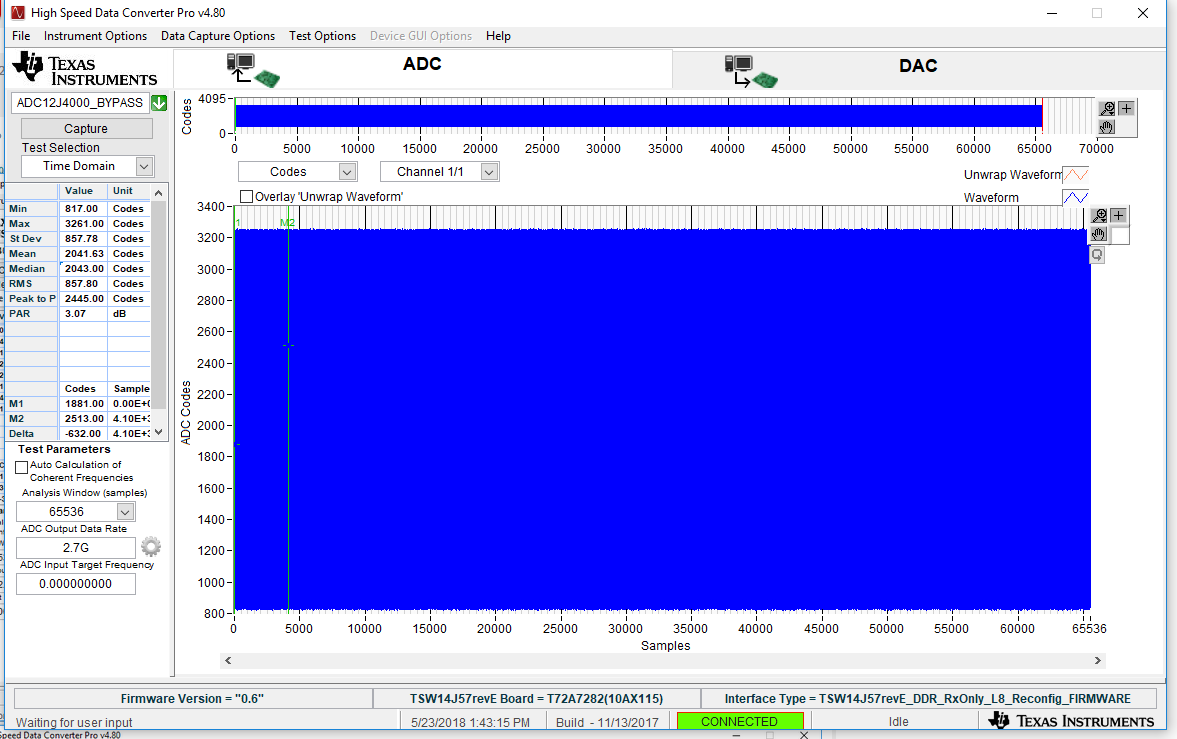Click the application icon in the title bar

point(17,13)
